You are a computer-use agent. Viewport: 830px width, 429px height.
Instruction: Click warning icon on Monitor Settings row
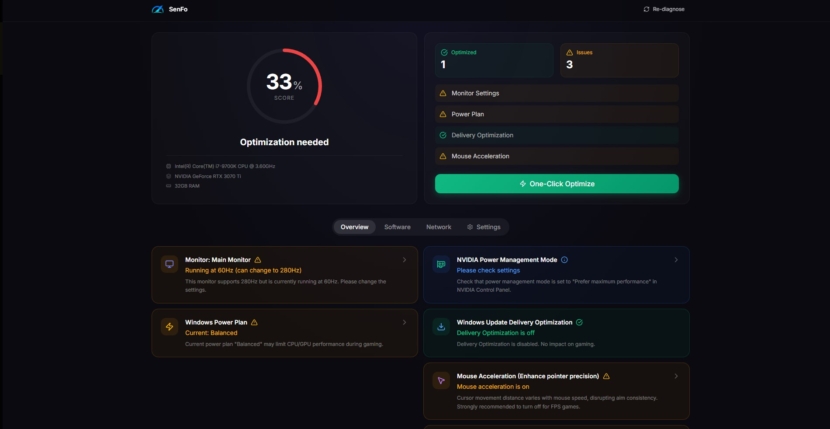(x=443, y=93)
